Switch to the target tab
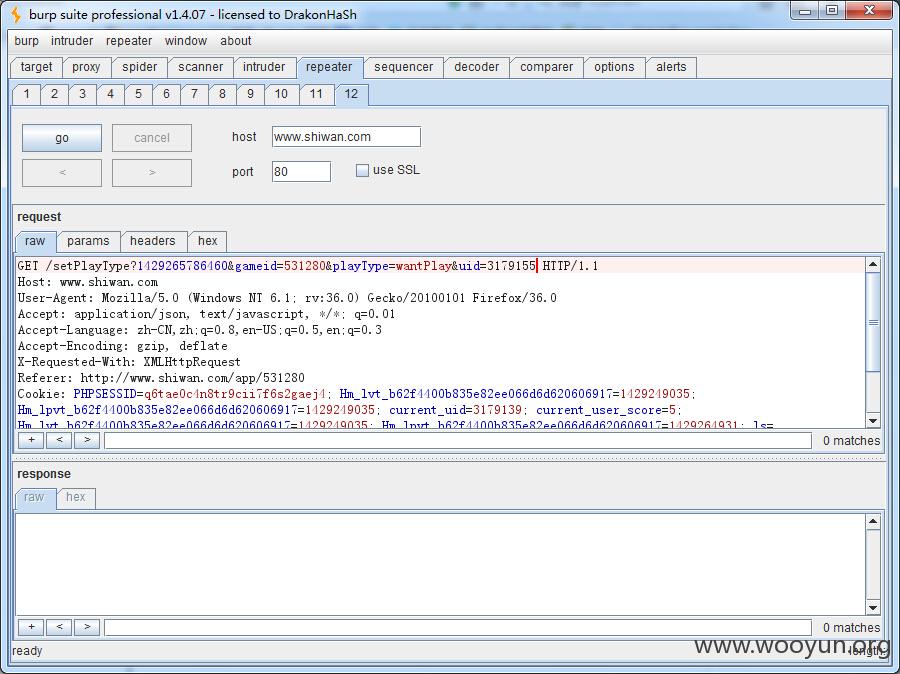 (x=36, y=67)
